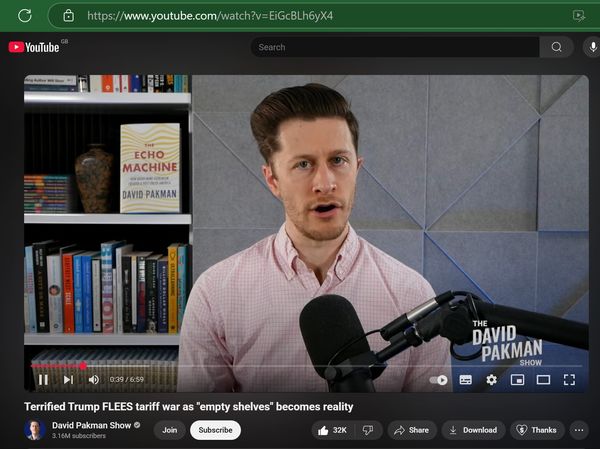Focus the YouTube Search field

coord(395,47)
